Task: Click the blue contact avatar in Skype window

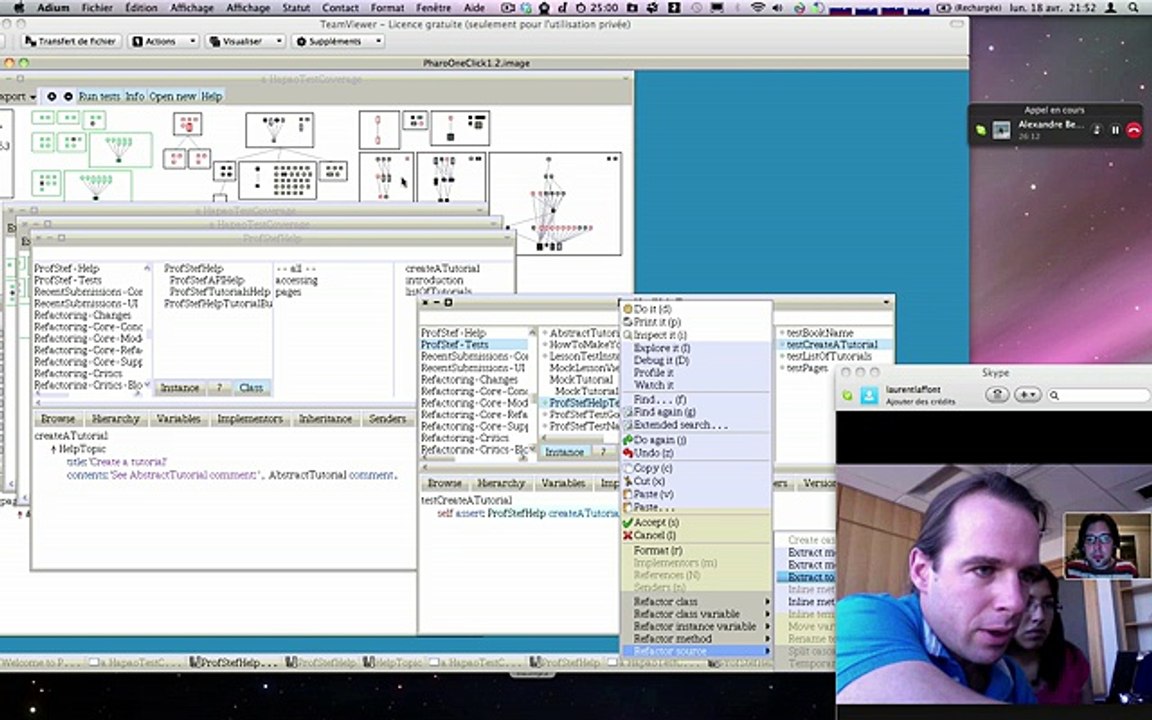Action: (x=869, y=395)
